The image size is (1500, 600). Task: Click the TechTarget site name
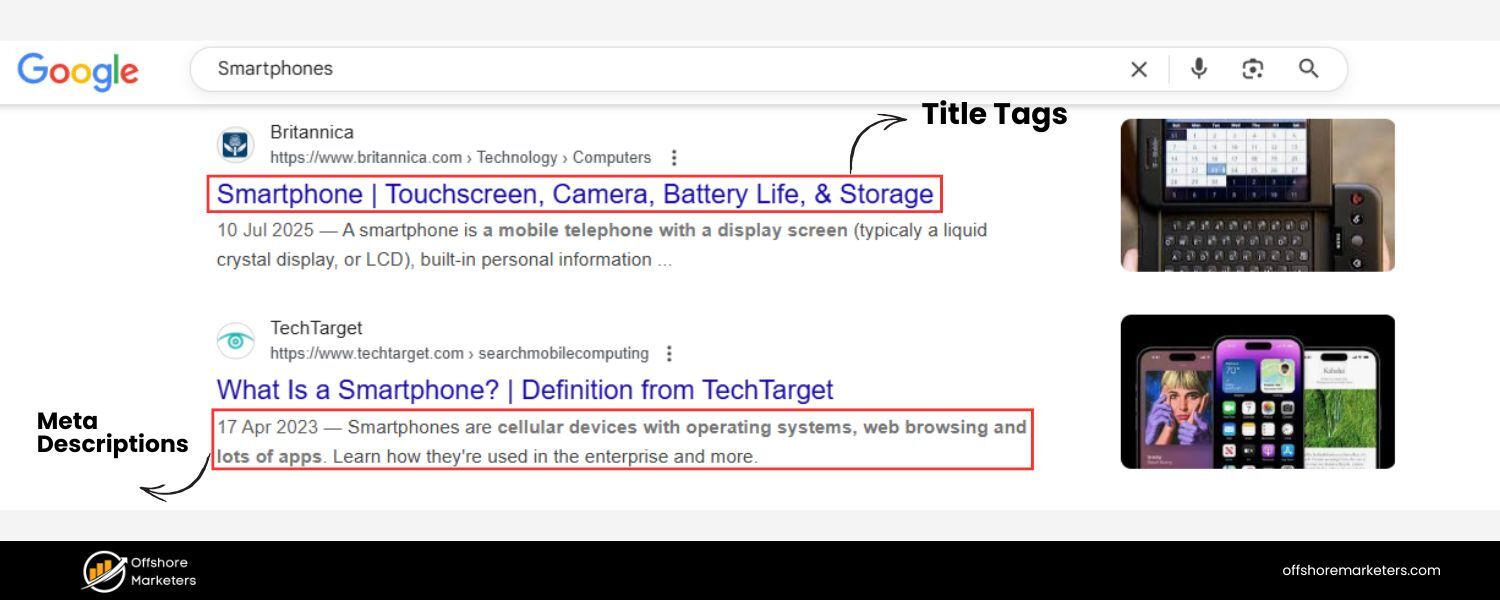click(316, 328)
